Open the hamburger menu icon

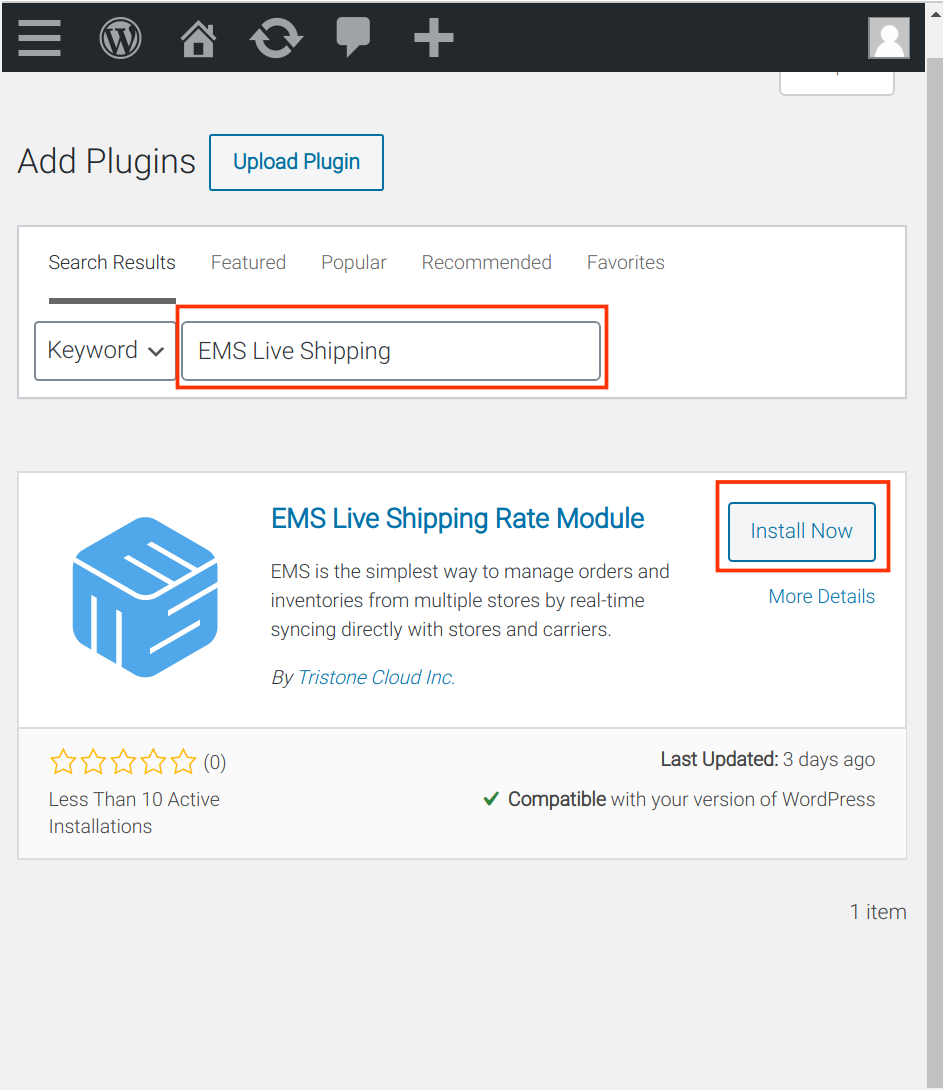coord(40,38)
